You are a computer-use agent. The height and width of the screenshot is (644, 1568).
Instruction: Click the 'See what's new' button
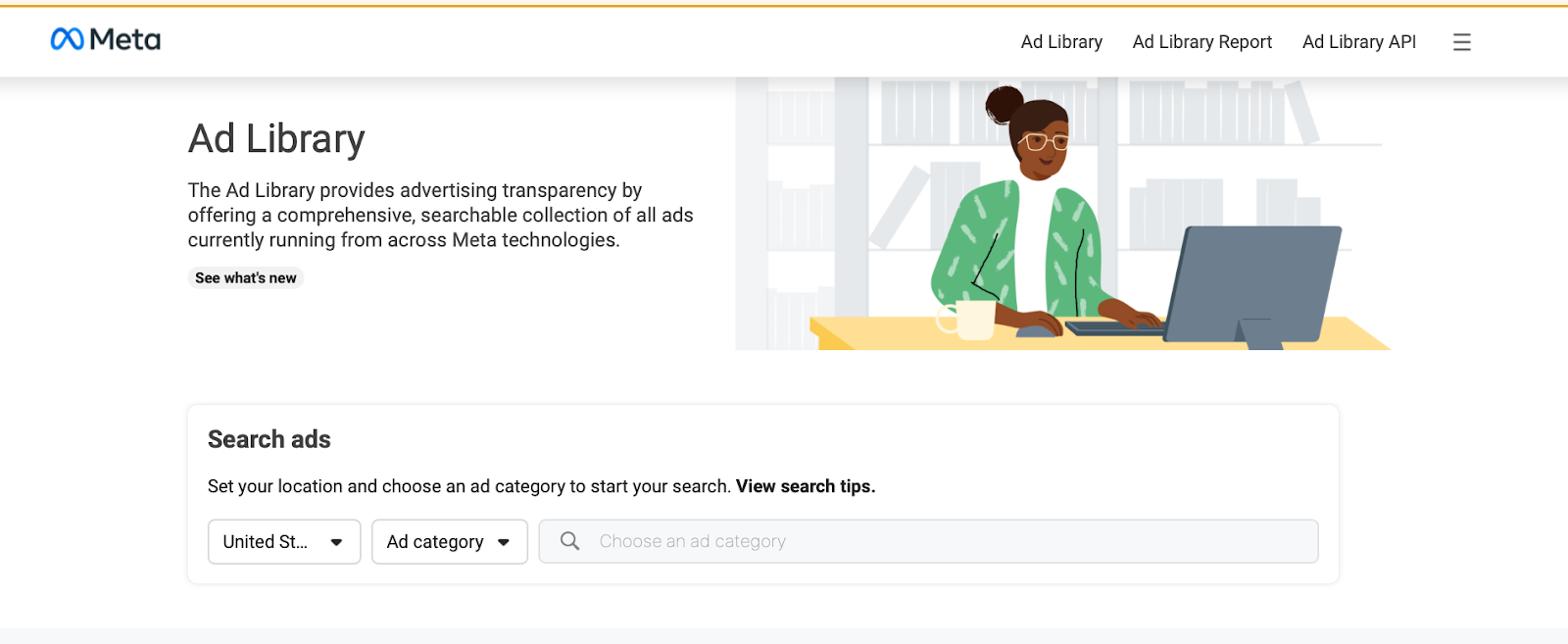coord(245,277)
